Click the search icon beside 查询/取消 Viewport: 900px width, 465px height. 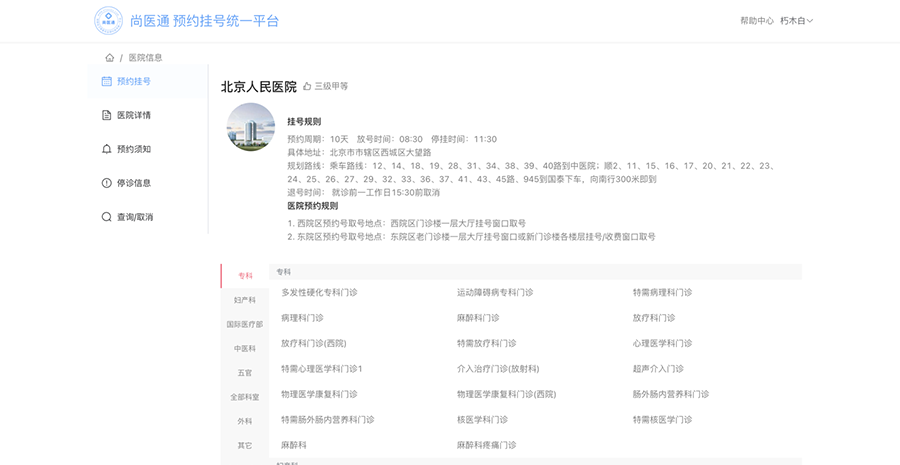(107, 216)
